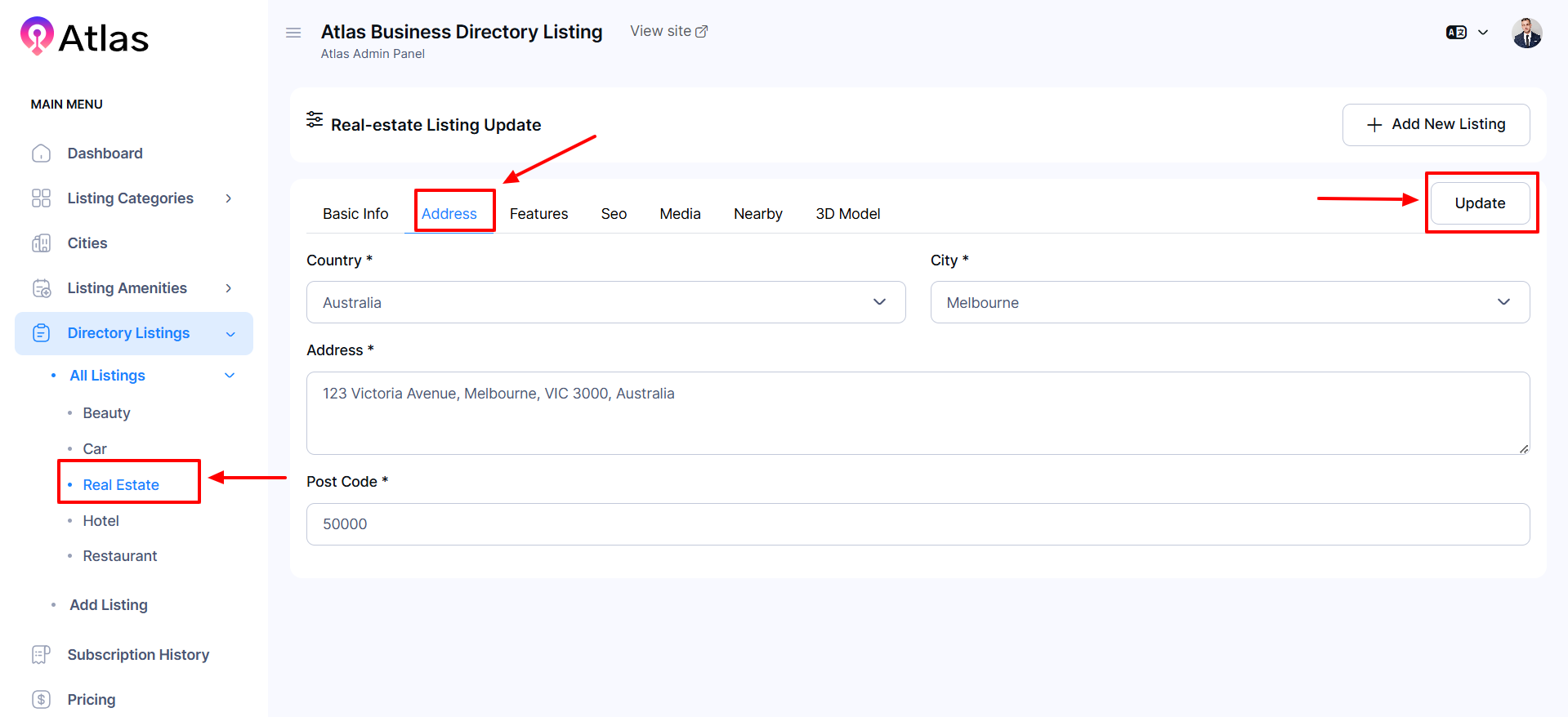The width and height of the screenshot is (1568, 717).
Task: Switch to the 3D Model tab
Action: coord(847,214)
